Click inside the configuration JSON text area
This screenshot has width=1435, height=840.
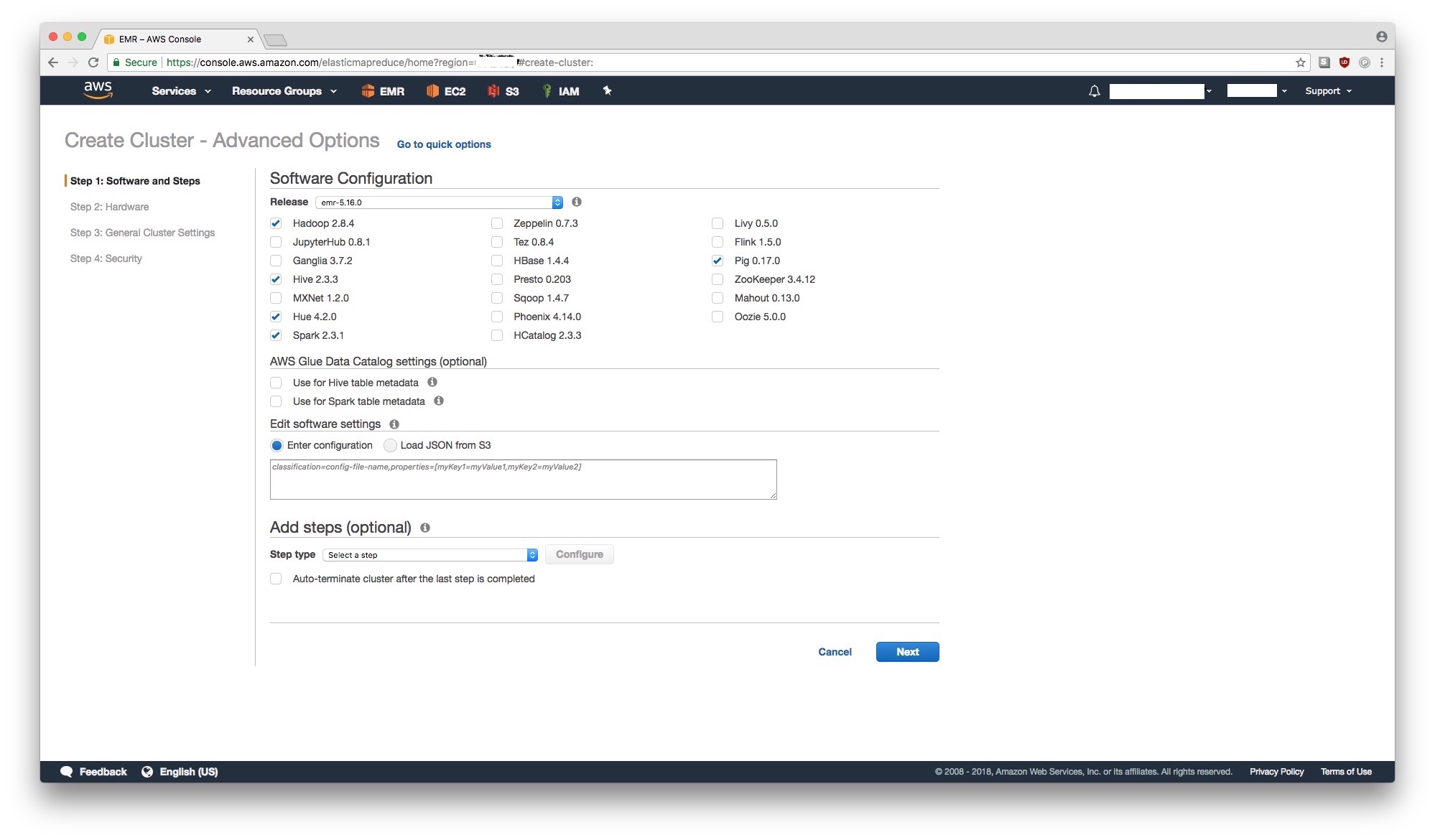[523, 479]
